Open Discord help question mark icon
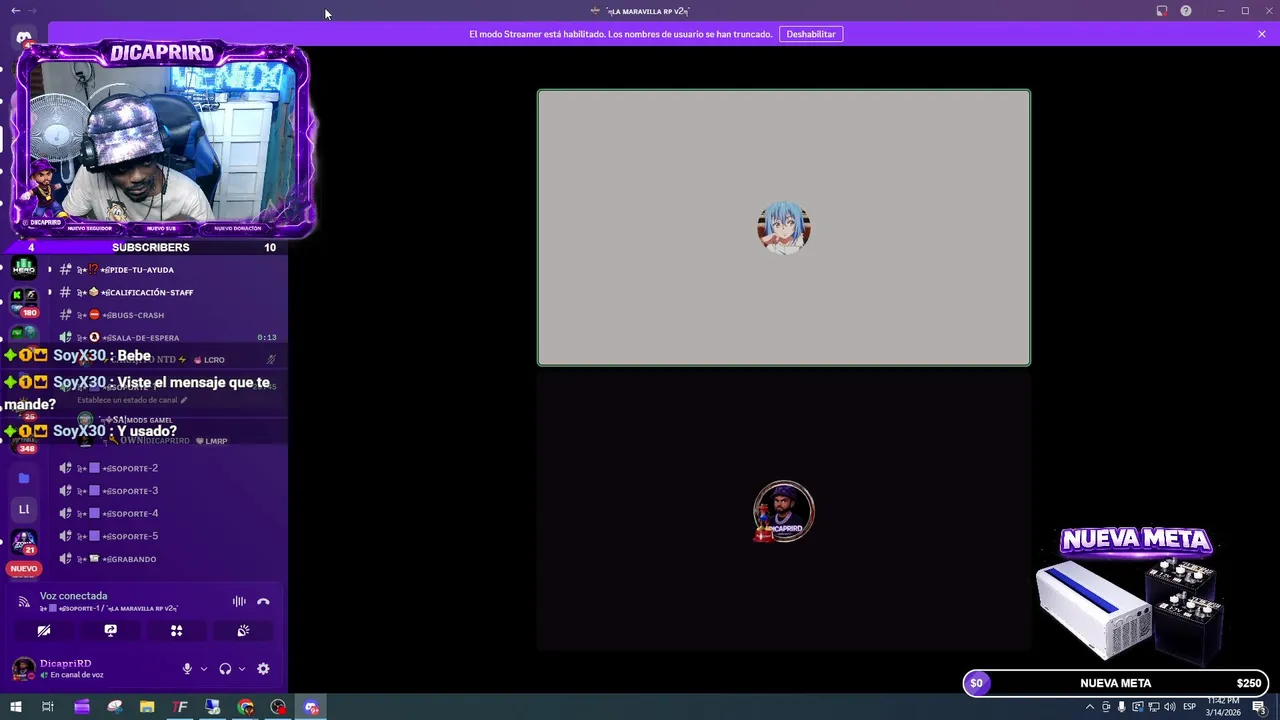1280x720 pixels. (1186, 11)
